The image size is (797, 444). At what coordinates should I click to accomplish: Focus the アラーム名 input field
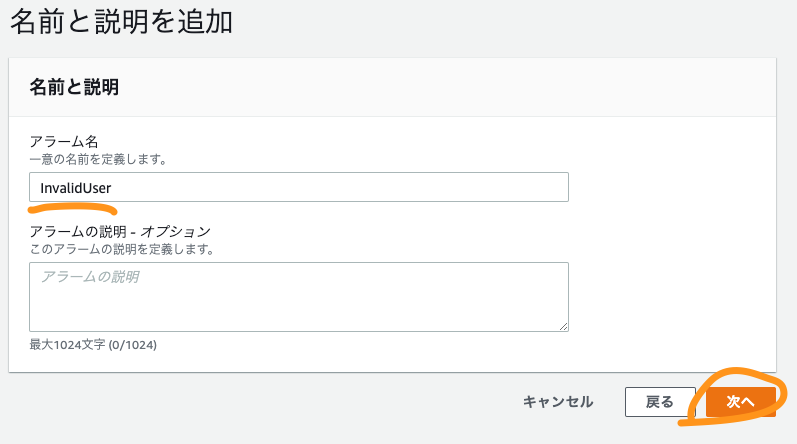(299, 187)
